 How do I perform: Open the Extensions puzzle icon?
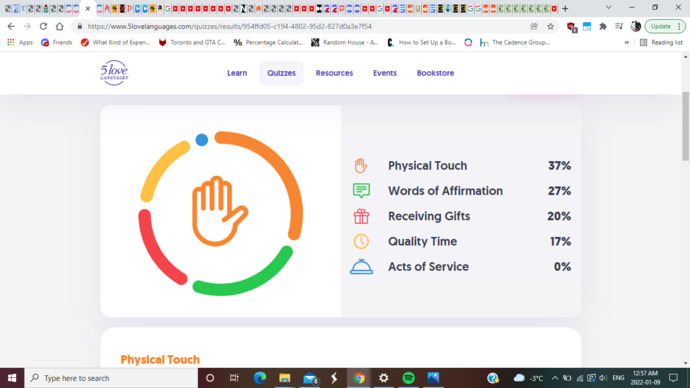coord(603,26)
